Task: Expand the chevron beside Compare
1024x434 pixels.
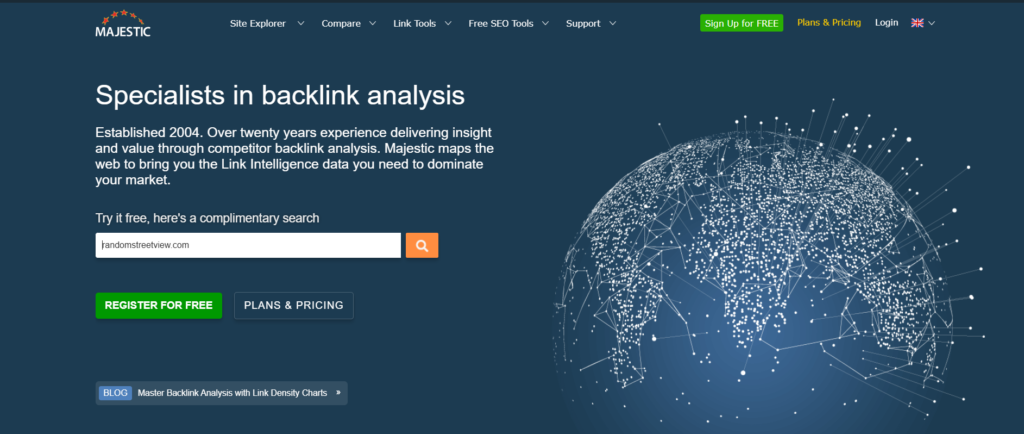Action: [372, 23]
